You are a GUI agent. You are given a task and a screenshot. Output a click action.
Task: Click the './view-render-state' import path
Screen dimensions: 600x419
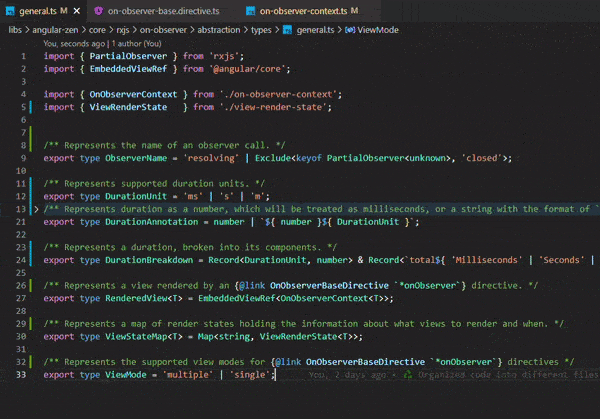pos(276,107)
